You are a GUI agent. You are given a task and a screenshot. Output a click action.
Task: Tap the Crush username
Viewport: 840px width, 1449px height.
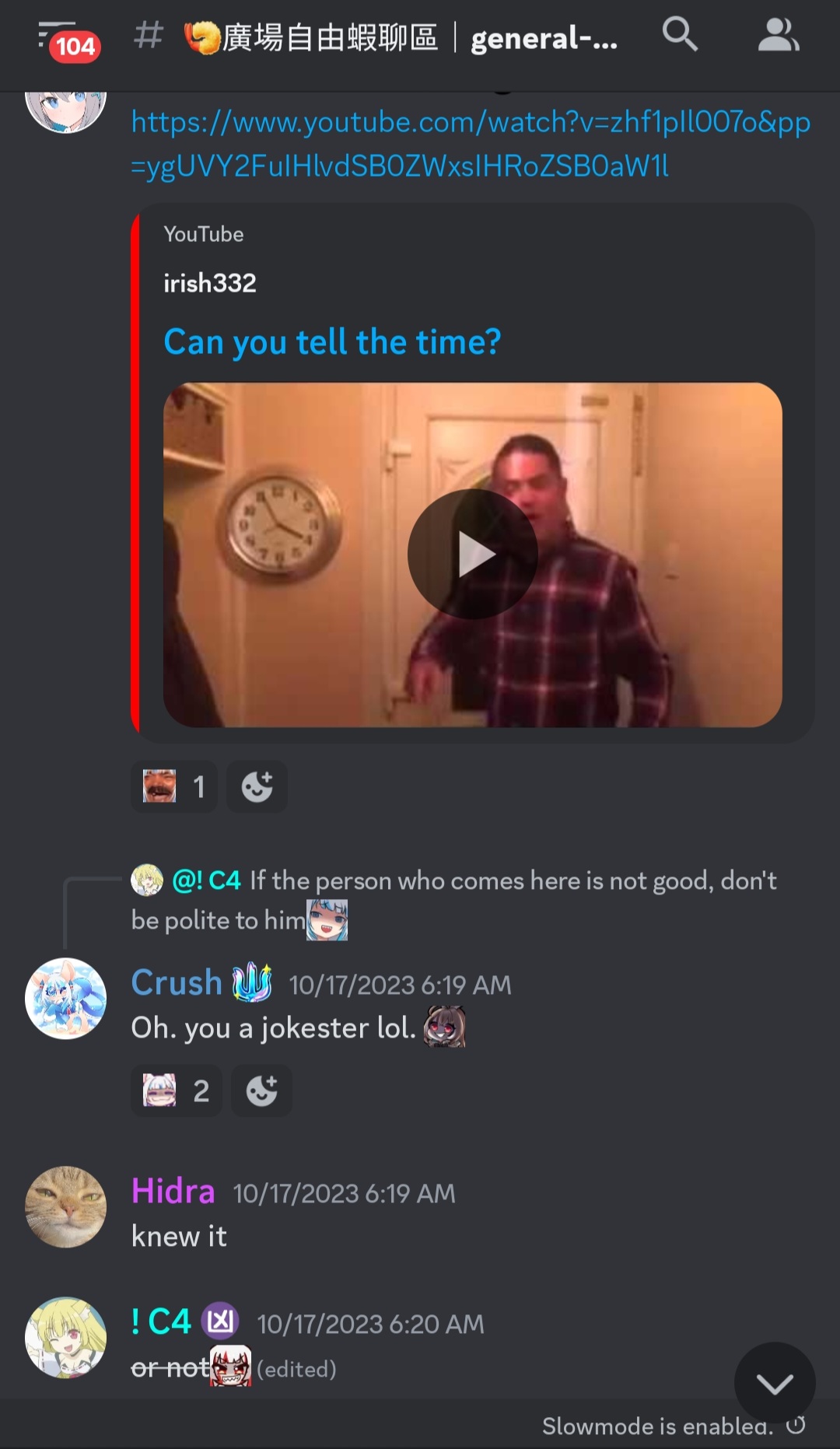pos(177,982)
